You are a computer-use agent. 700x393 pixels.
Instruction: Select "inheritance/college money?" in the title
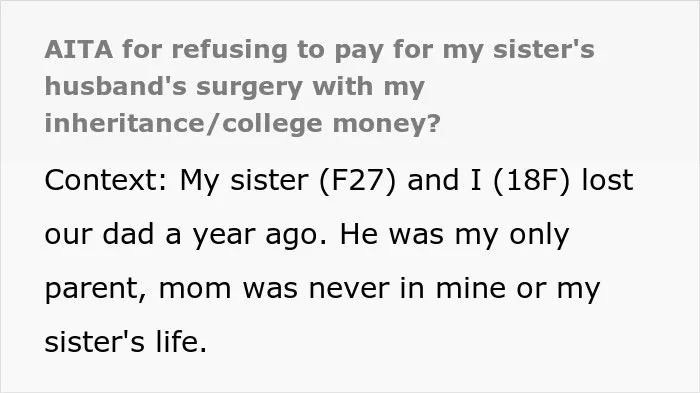click(x=242, y=123)
